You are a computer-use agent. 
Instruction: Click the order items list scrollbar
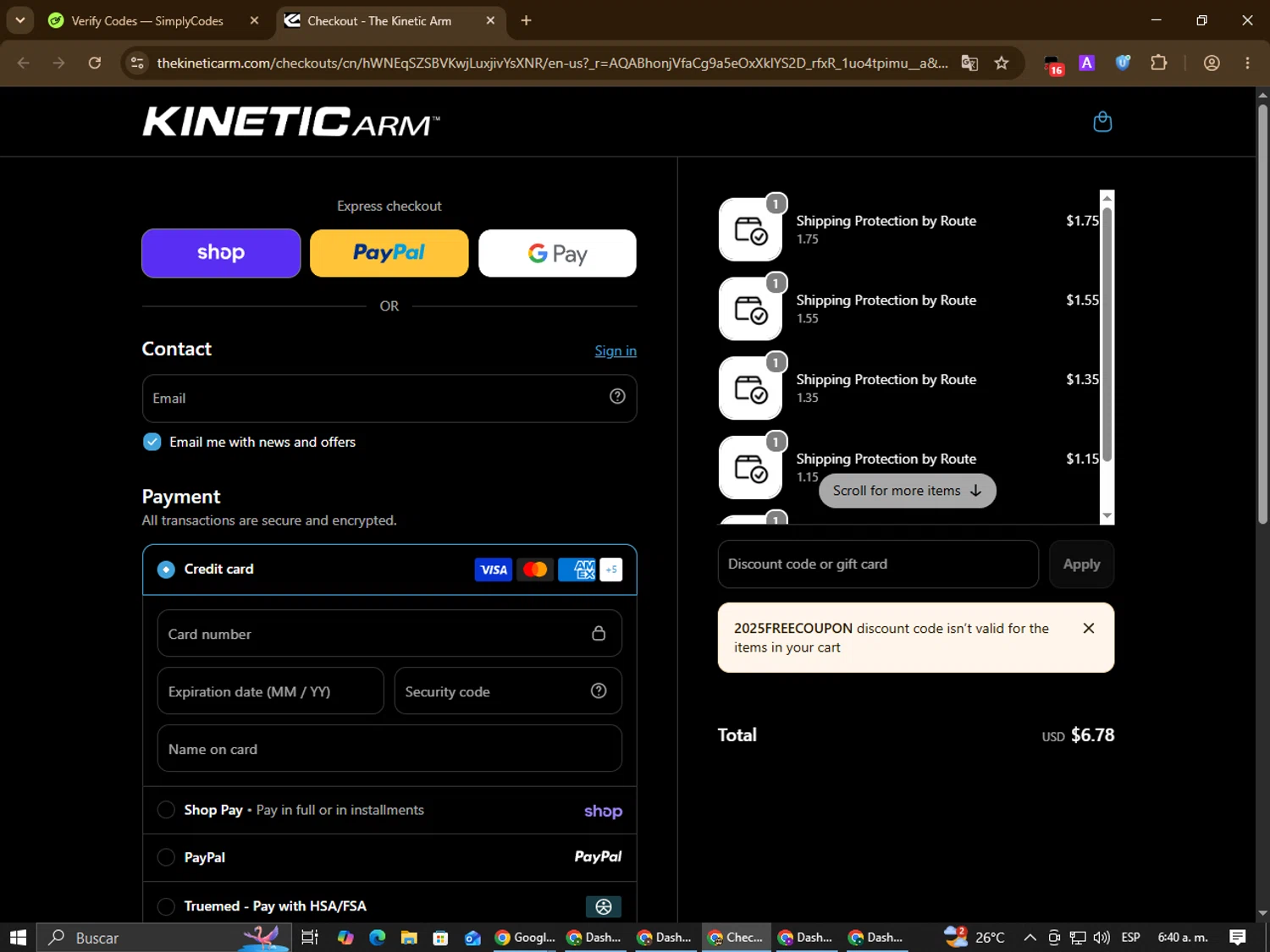[1107, 334]
